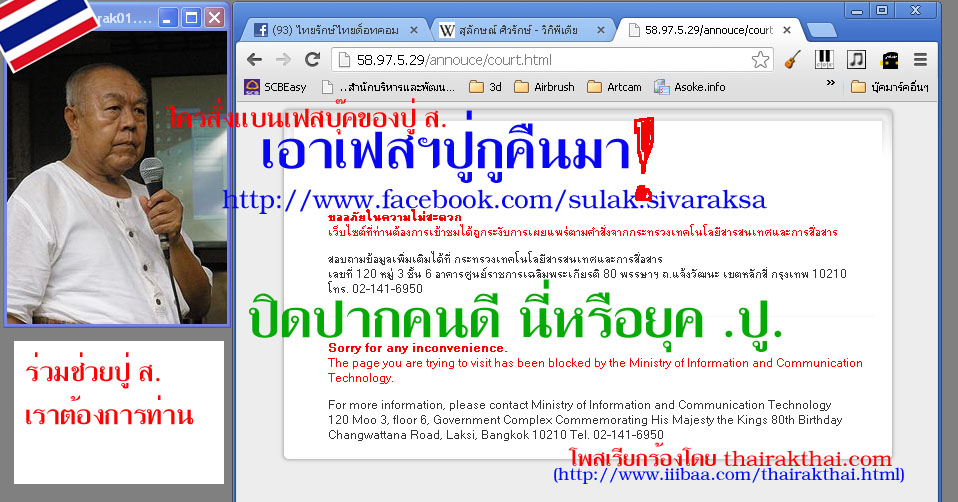Open the black-and-yellow extension icon

pyautogui.click(x=890, y=60)
